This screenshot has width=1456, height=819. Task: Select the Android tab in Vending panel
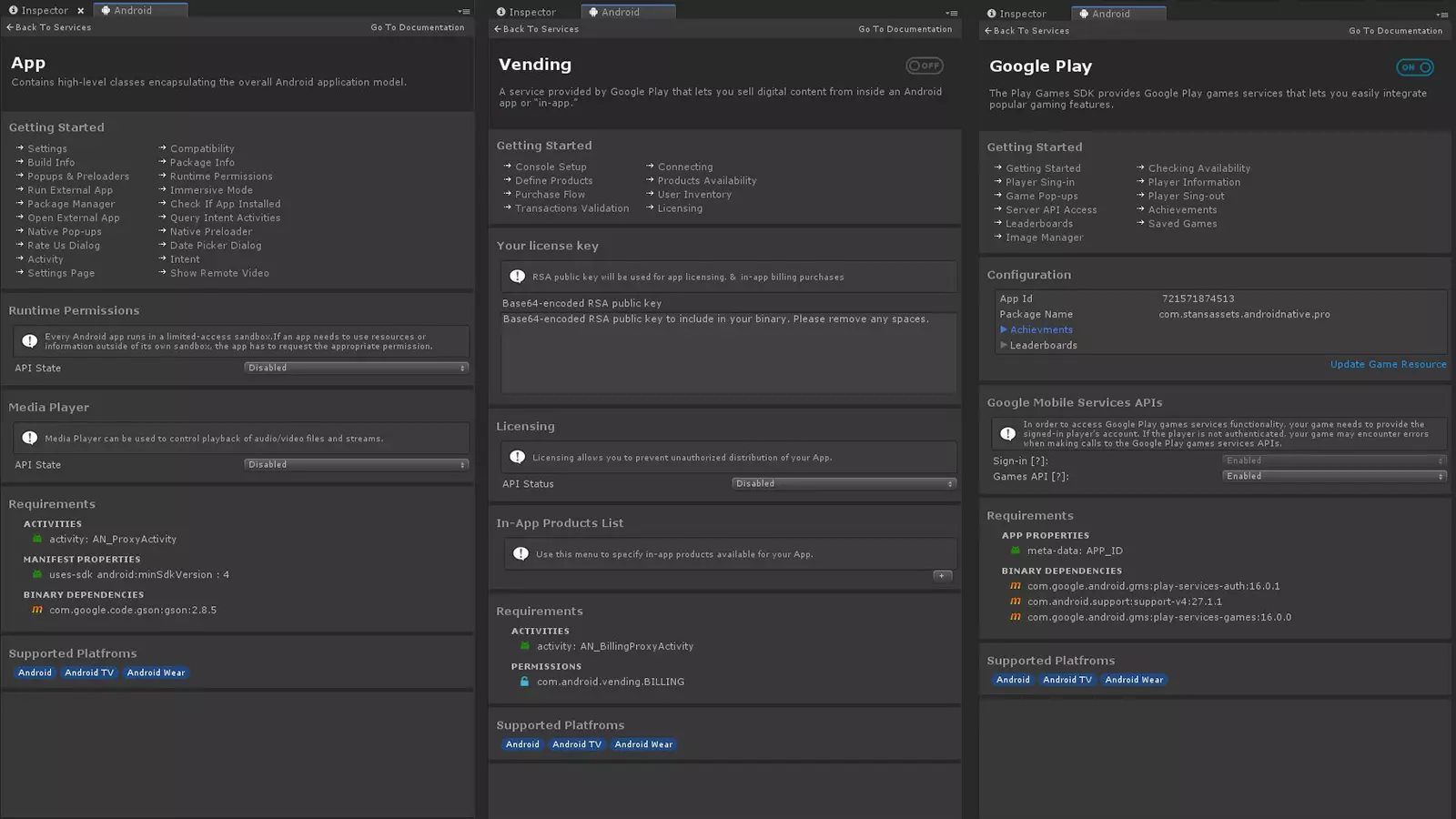[x=628, y=13]
